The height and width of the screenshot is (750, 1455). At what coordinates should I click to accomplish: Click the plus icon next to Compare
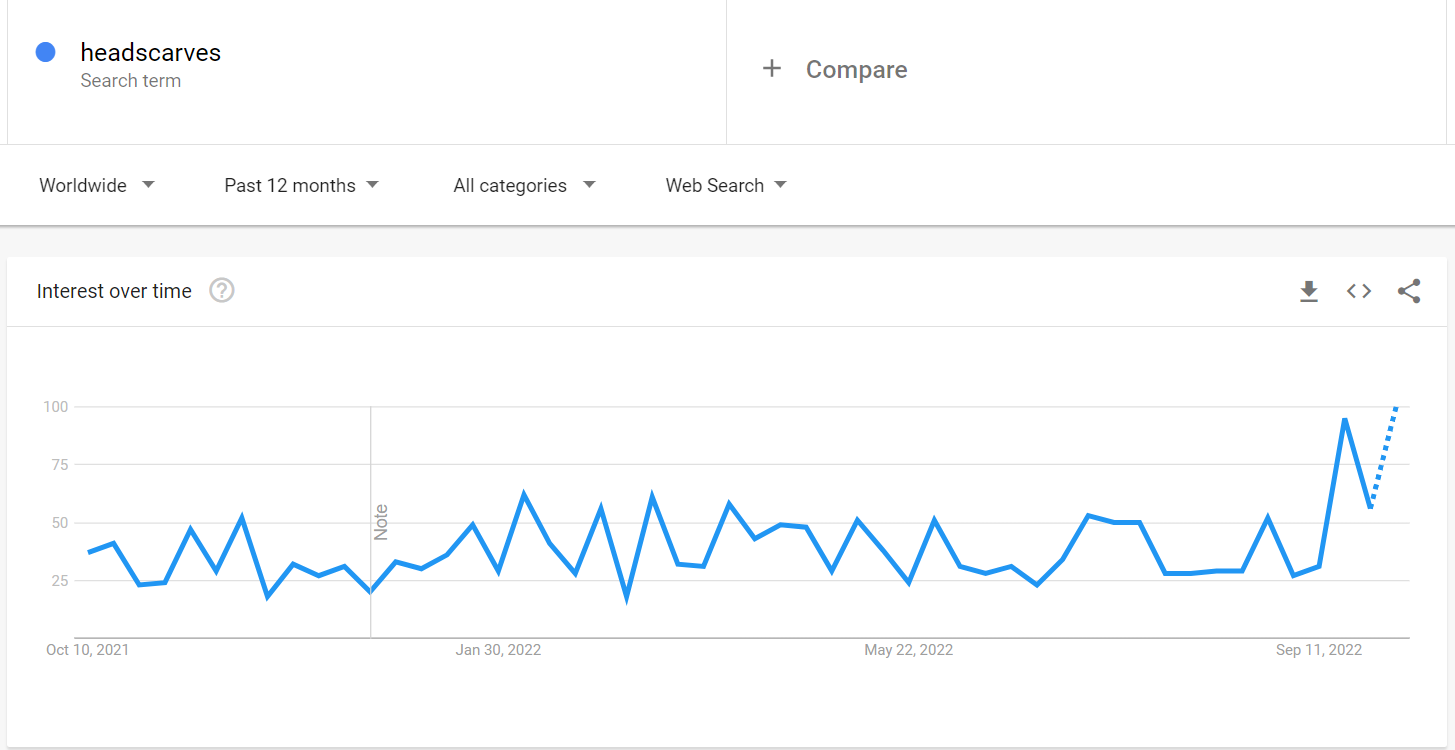(771, 69)
